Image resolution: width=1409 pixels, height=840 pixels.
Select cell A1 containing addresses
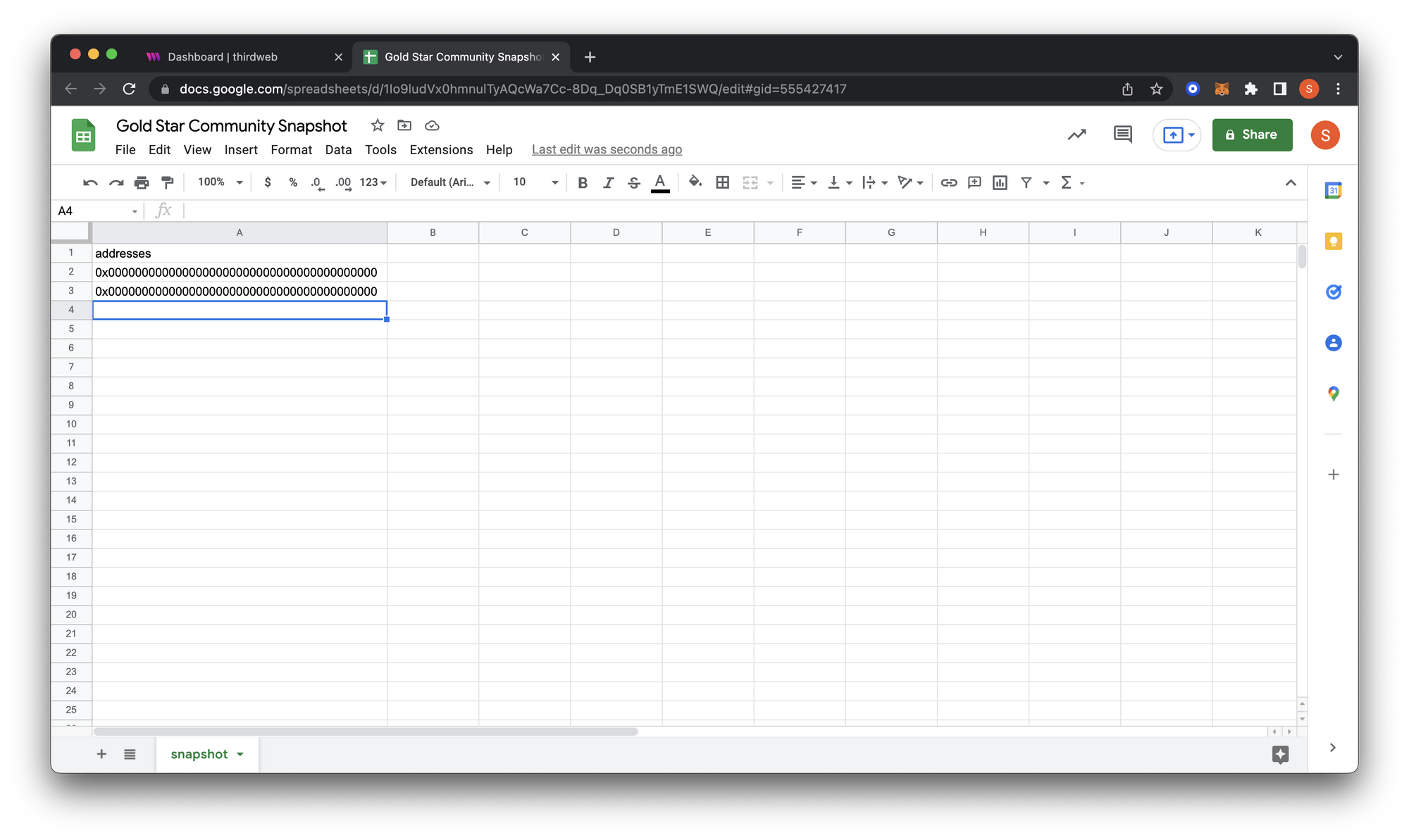(x=240, y=253)
